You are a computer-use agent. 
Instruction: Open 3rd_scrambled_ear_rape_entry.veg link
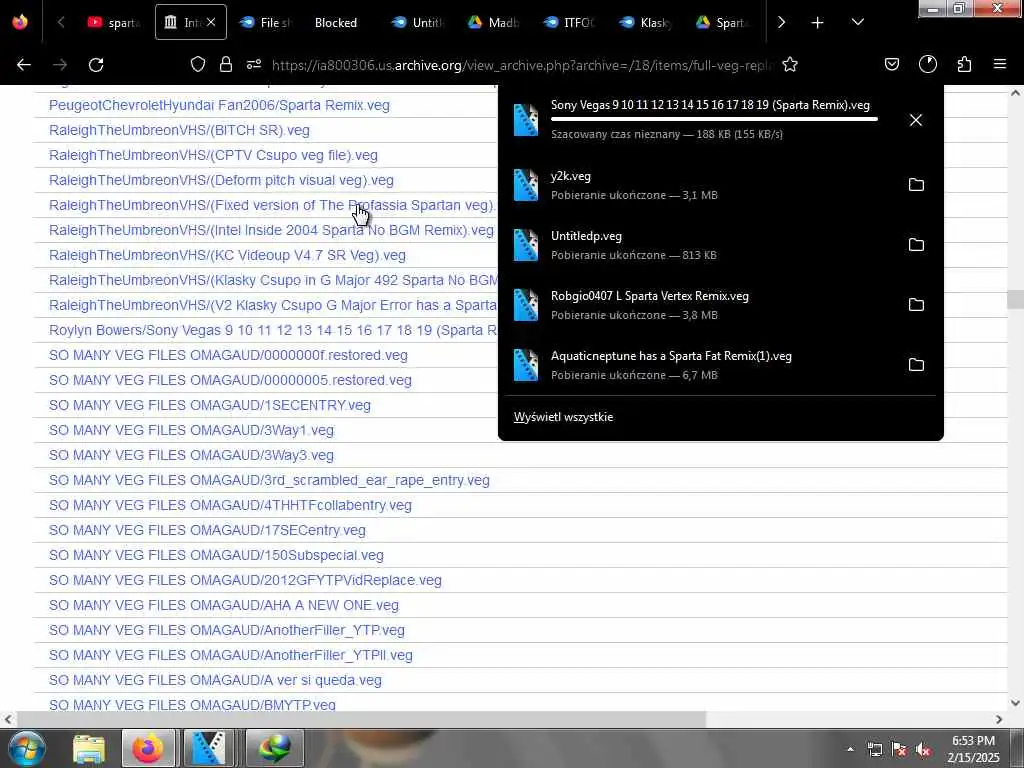click(x=269, y=480)
